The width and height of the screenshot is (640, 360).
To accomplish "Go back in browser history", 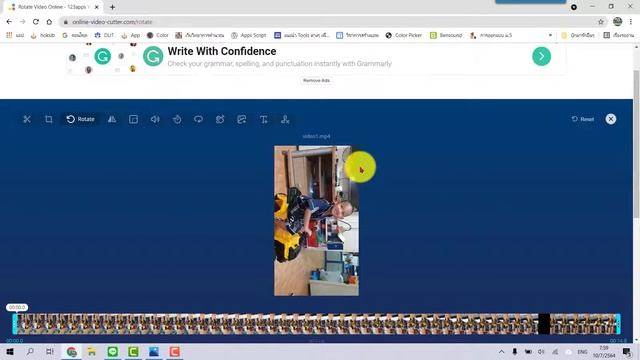I will 9,22.
